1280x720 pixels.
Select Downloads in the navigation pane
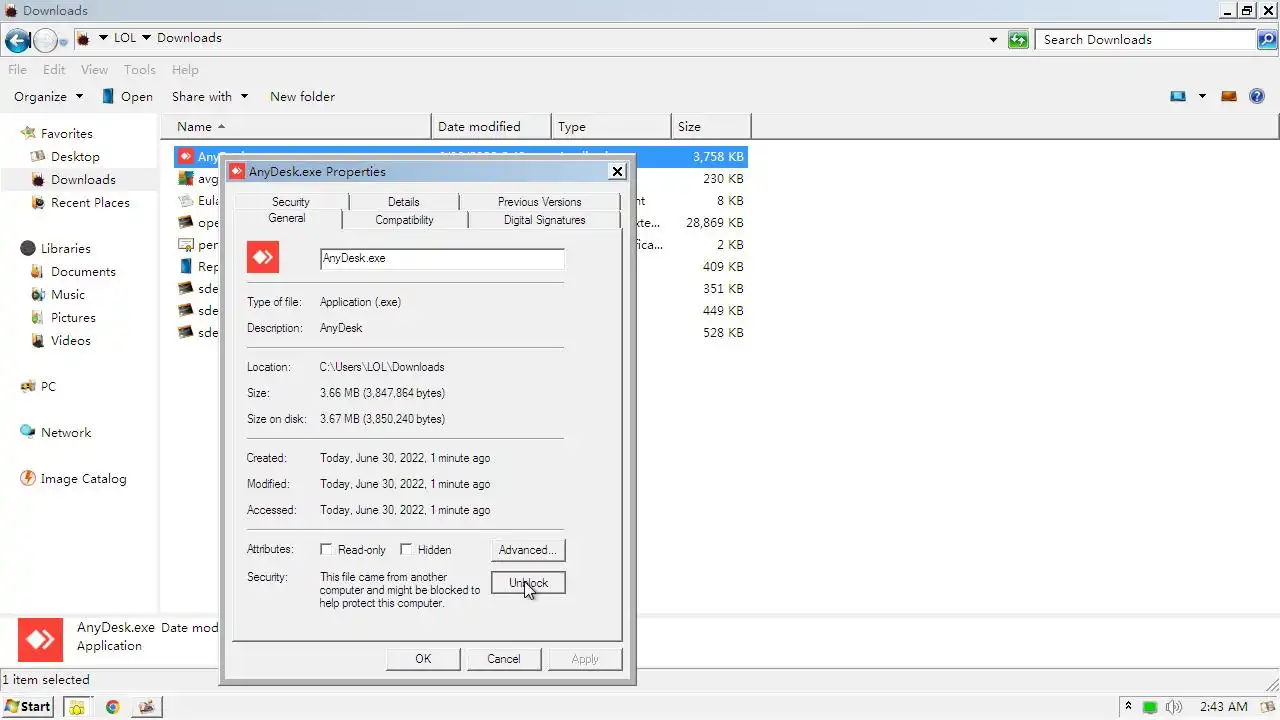click(x=83, y=179)
